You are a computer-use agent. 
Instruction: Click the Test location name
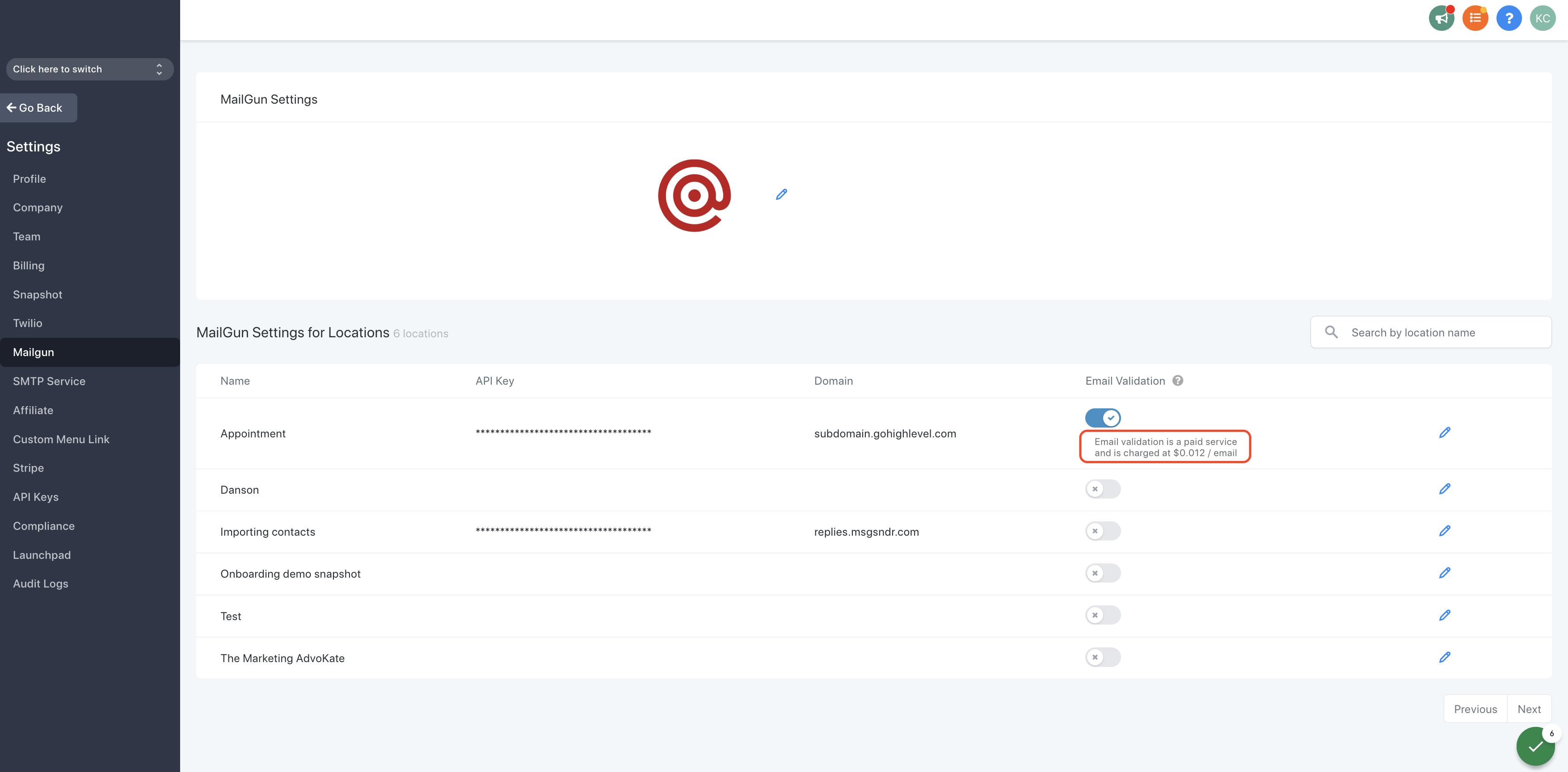(x=231, y=616)
